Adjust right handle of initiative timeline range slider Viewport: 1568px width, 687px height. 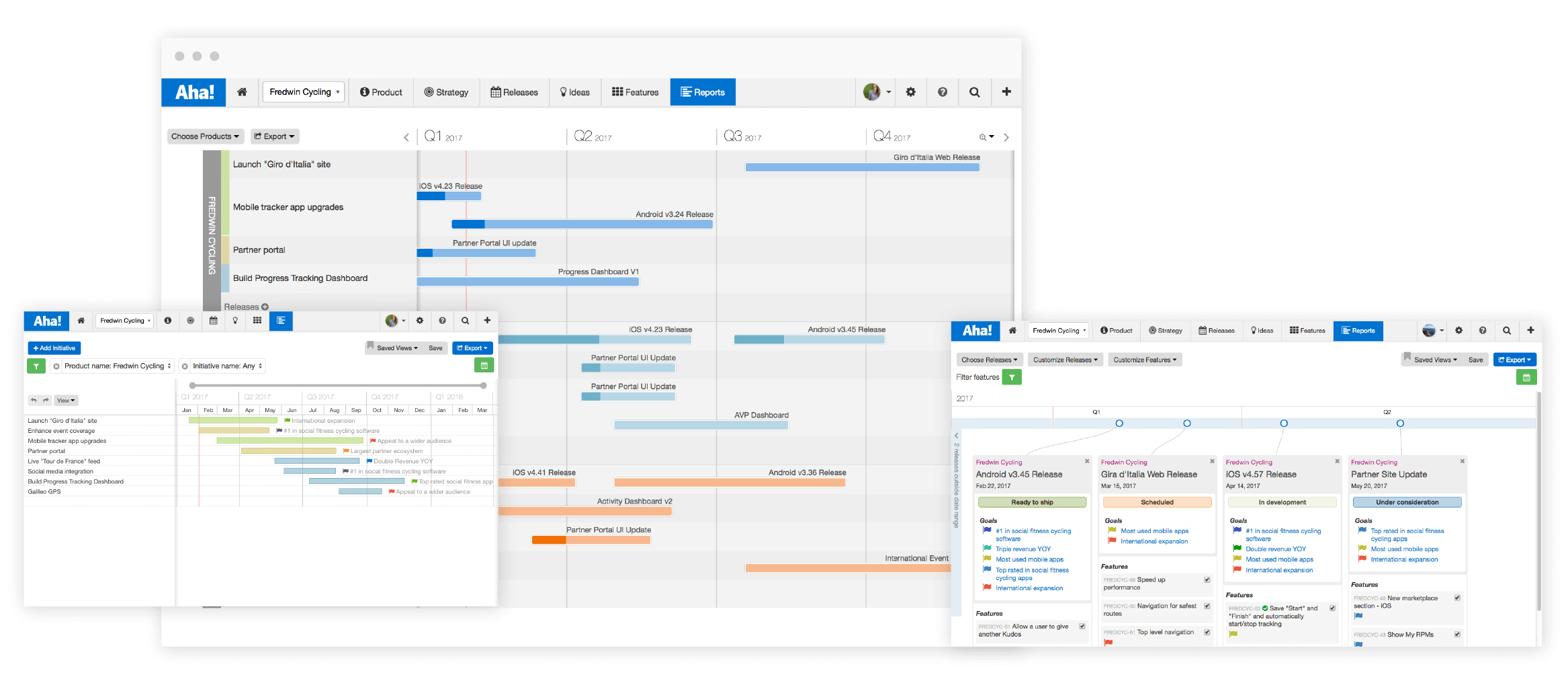click(483, 385)
